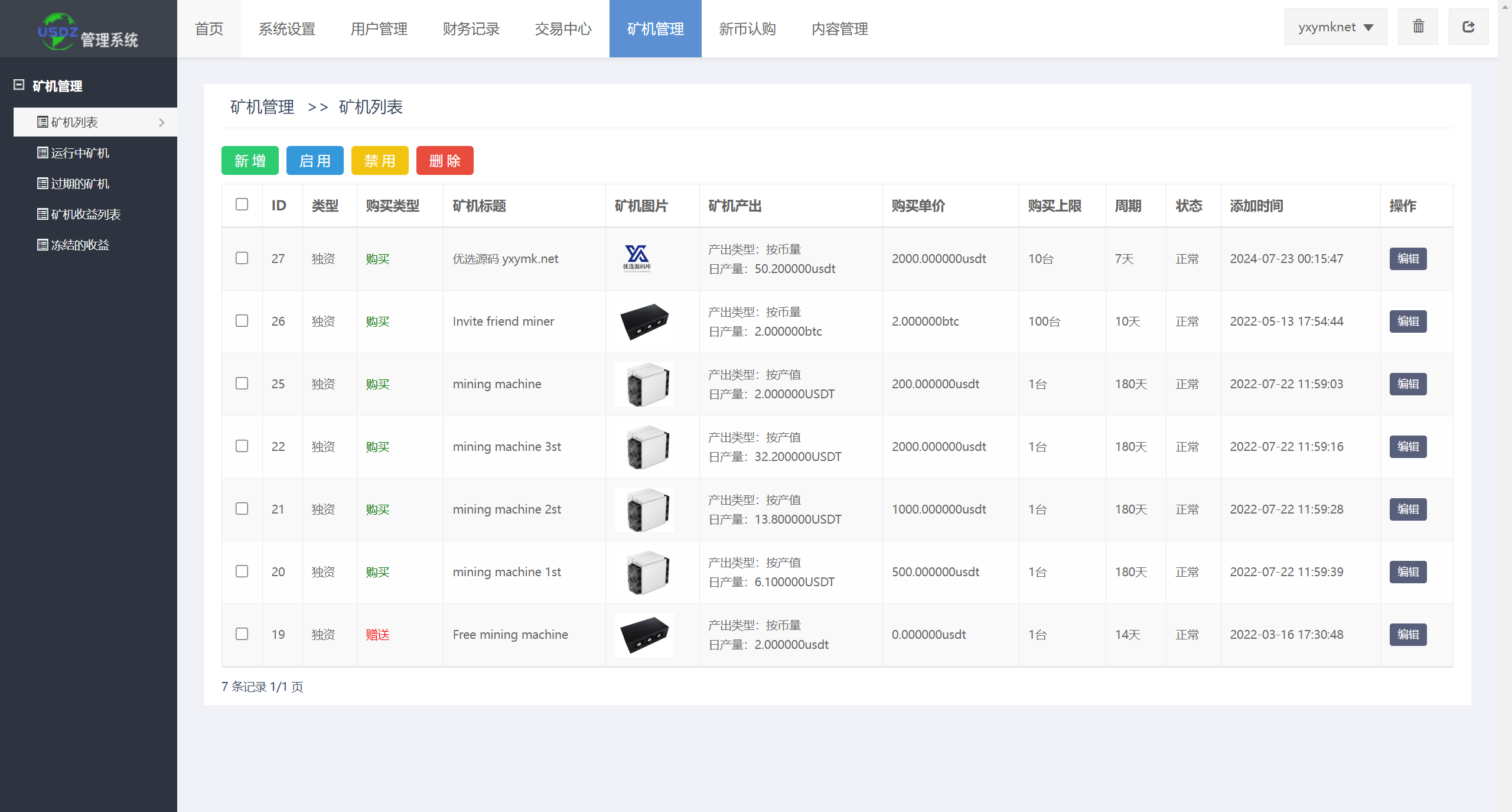This screenshot has height=812, width=1512.
Task: Check the checkbox for miner ID 26
Action: 242,321
